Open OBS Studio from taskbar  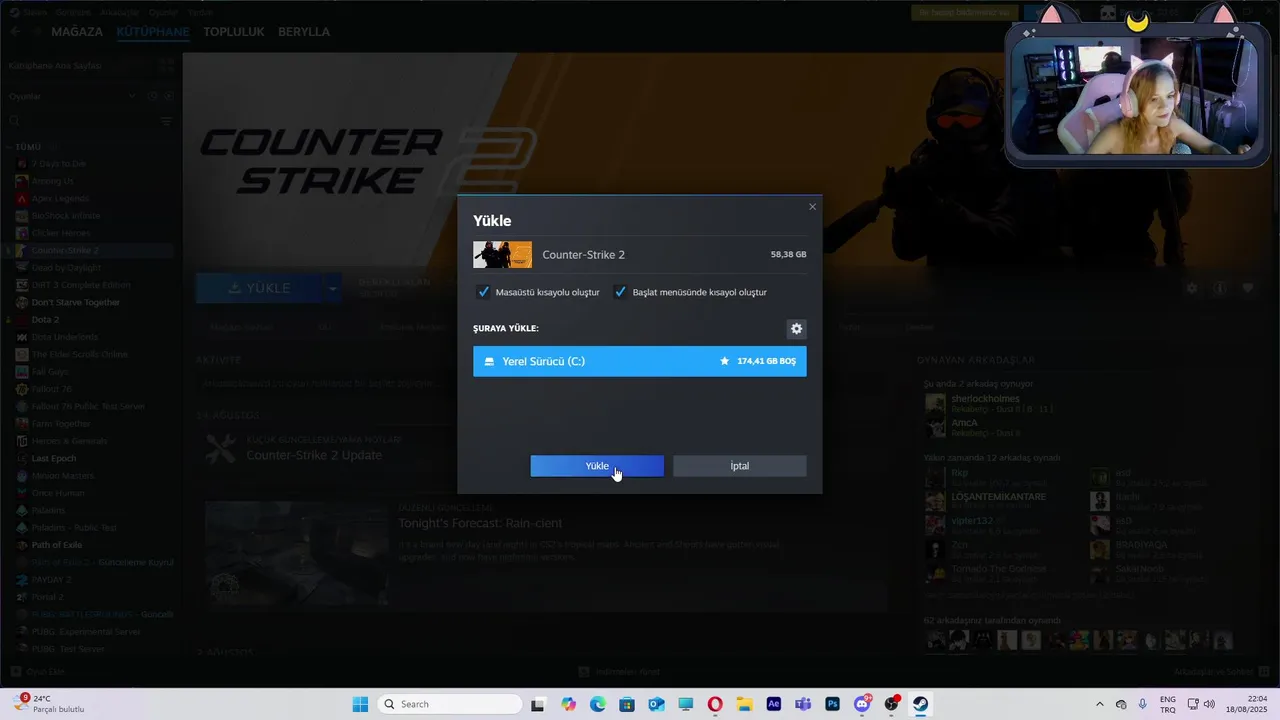[891, 704]
